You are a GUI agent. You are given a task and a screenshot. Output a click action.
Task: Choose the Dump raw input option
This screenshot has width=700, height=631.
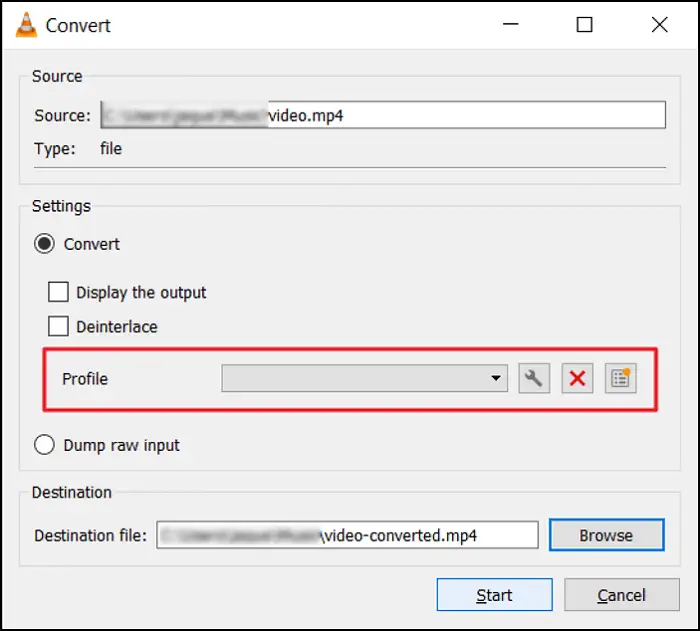click(x=45, y=445)
